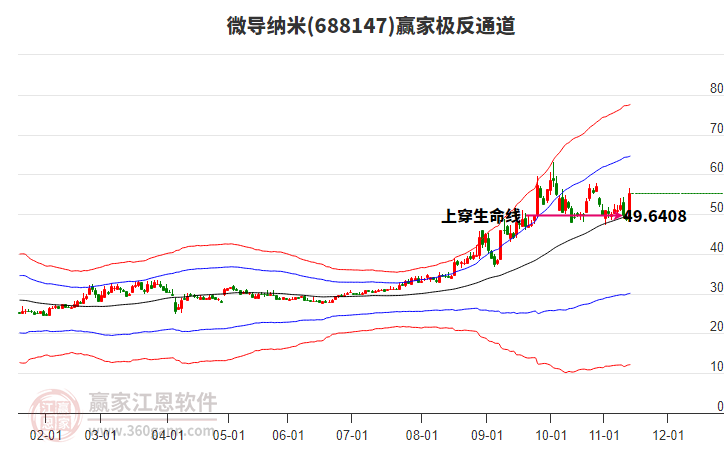The height and width of the screenshot is (450, 726).
Task: Click the 49.6408 price value label
Action: tap(655, 216)
